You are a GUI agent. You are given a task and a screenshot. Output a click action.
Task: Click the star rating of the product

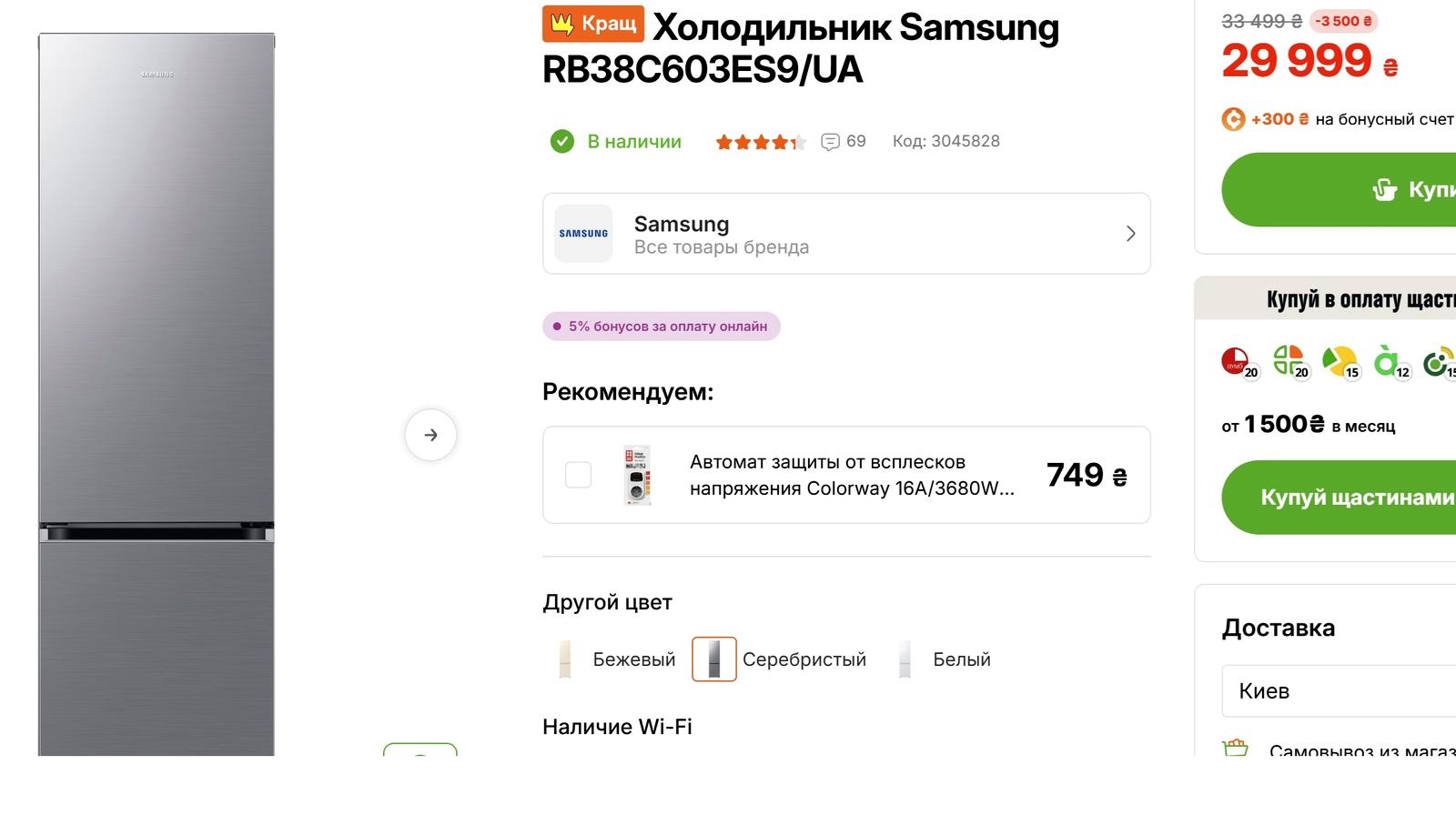(x=760, y=142)
